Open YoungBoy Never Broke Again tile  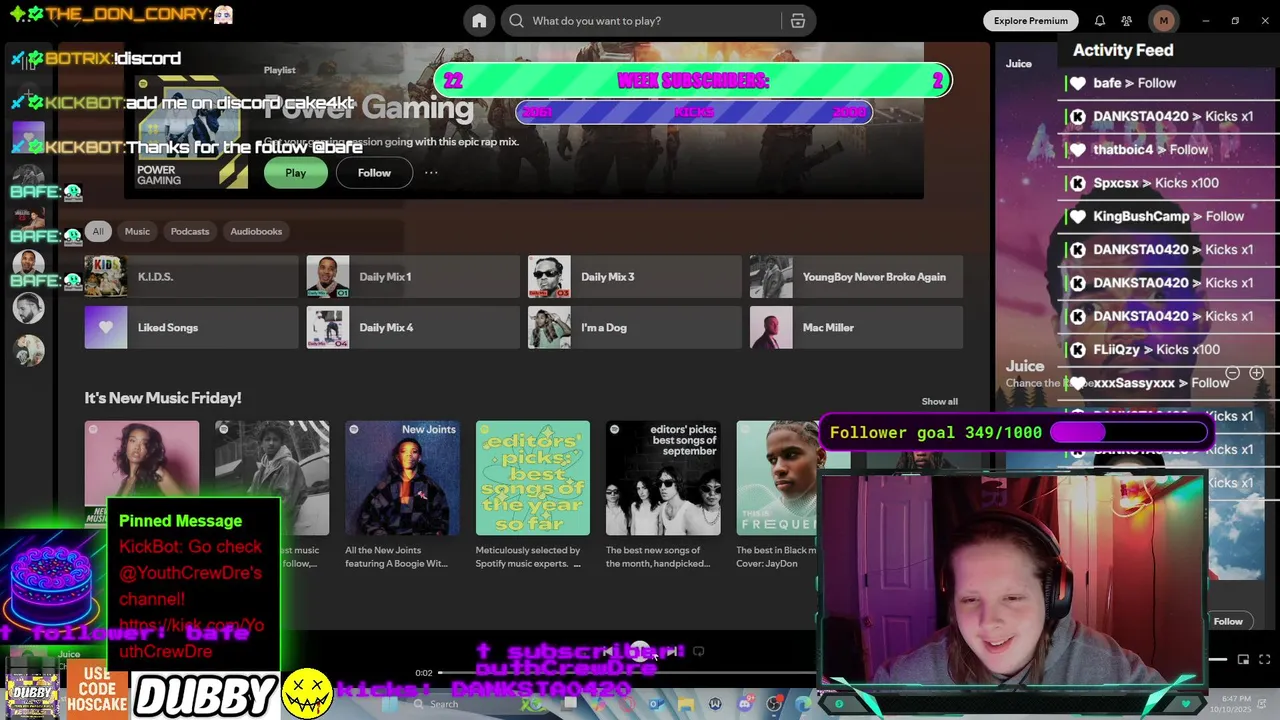(x=856, y=277)
